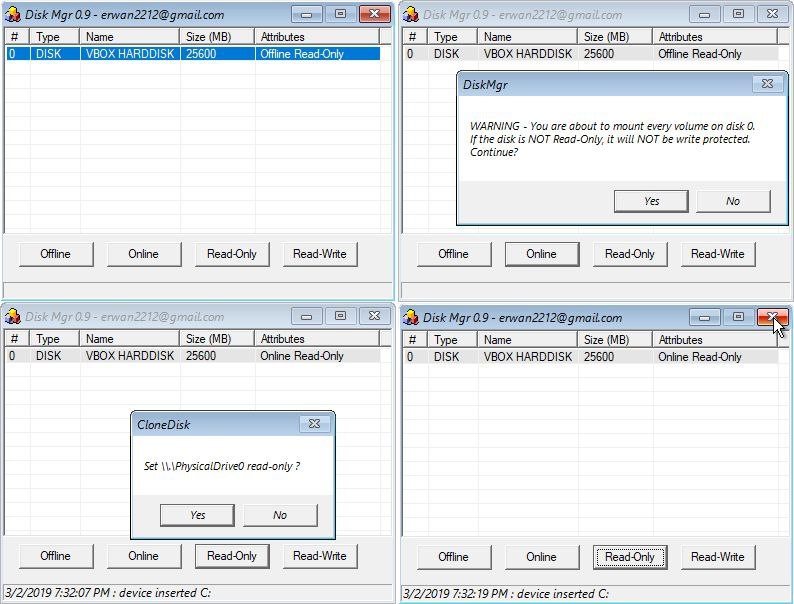Viewport: 794px width, 604px height.
Task: Close the CloneDisk dialog
Action: tap(314, 424)
